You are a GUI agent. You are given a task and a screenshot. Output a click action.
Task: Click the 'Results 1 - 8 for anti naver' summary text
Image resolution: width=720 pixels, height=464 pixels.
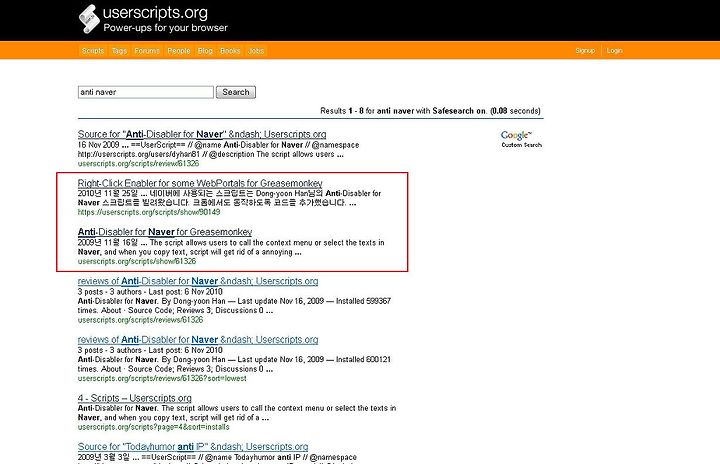[430, 111]
